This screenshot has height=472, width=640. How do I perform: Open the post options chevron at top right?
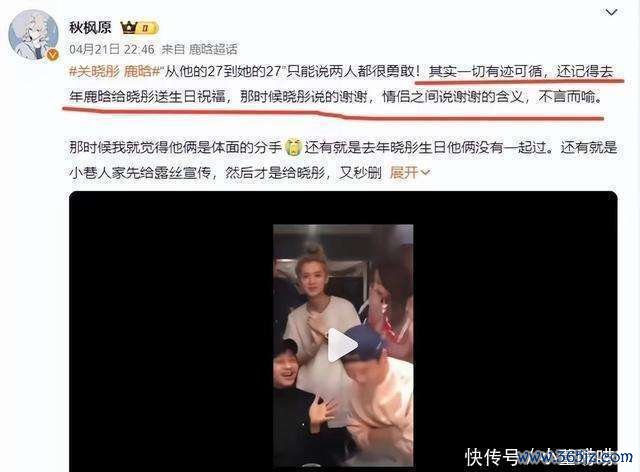[x=611, y=13]
